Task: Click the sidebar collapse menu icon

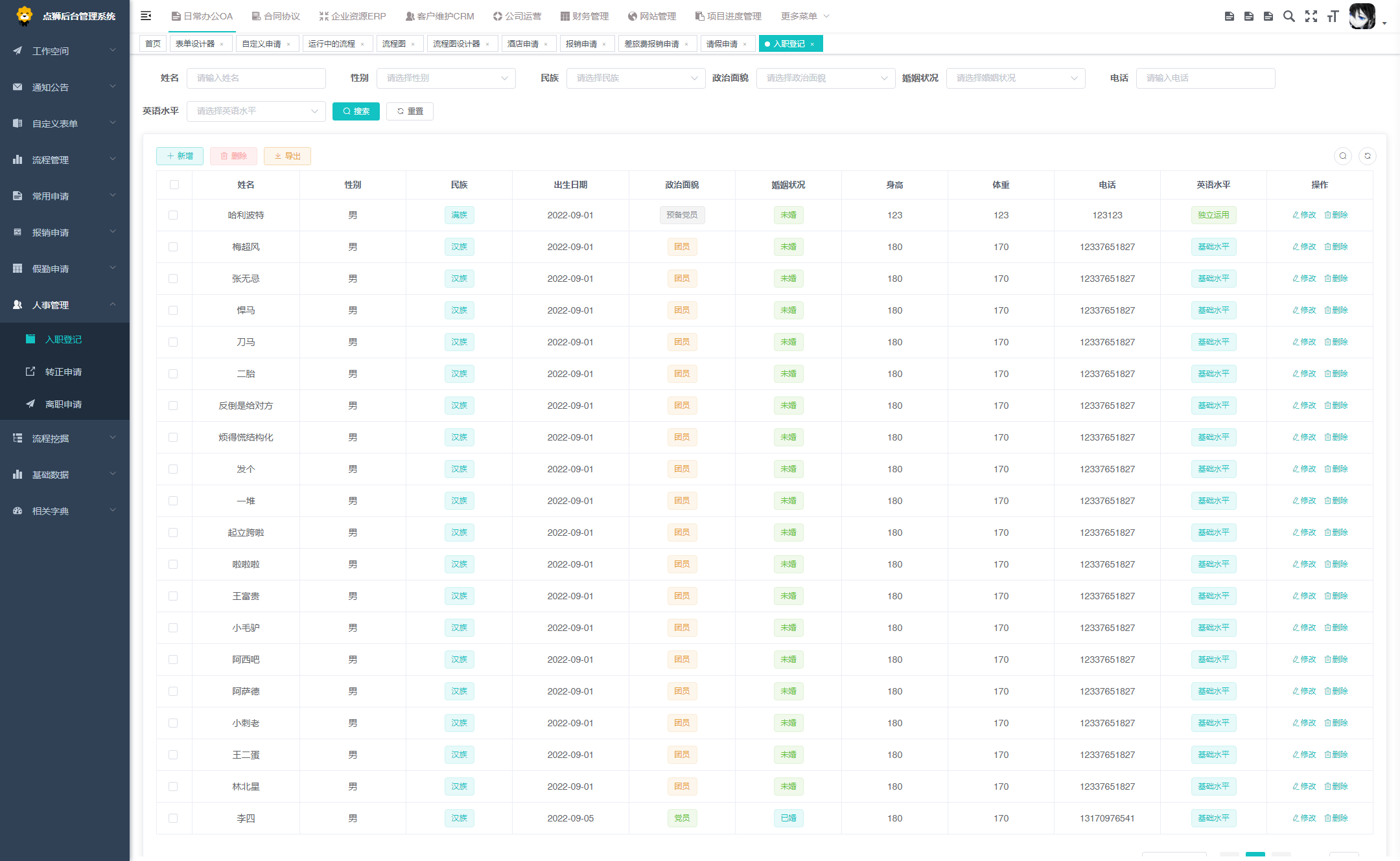Action: pyautogui.click(x=146, y=16)
